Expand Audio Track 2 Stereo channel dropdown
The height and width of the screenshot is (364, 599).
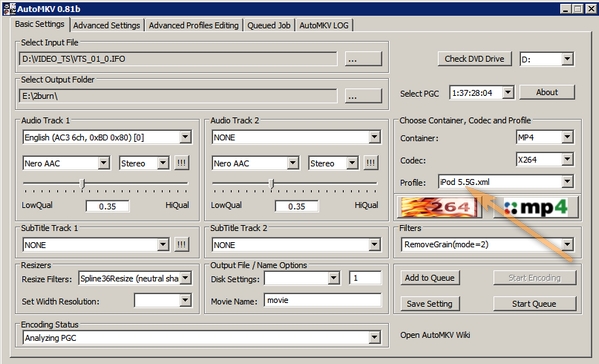pos(352,163)
